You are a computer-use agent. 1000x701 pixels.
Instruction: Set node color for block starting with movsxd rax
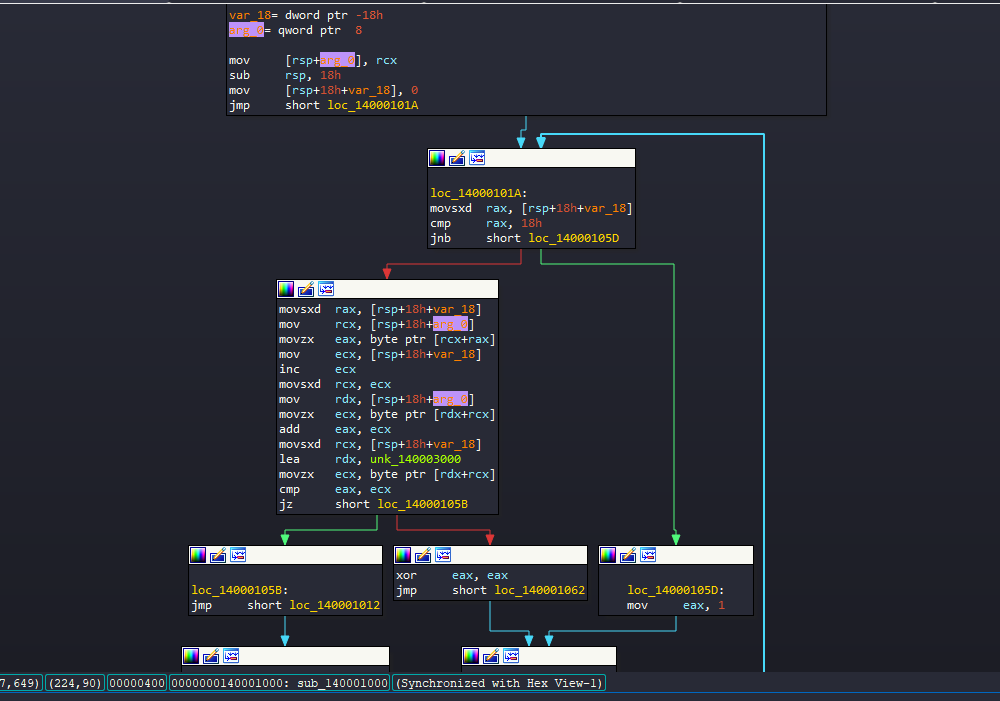click(x=286, y=289)
